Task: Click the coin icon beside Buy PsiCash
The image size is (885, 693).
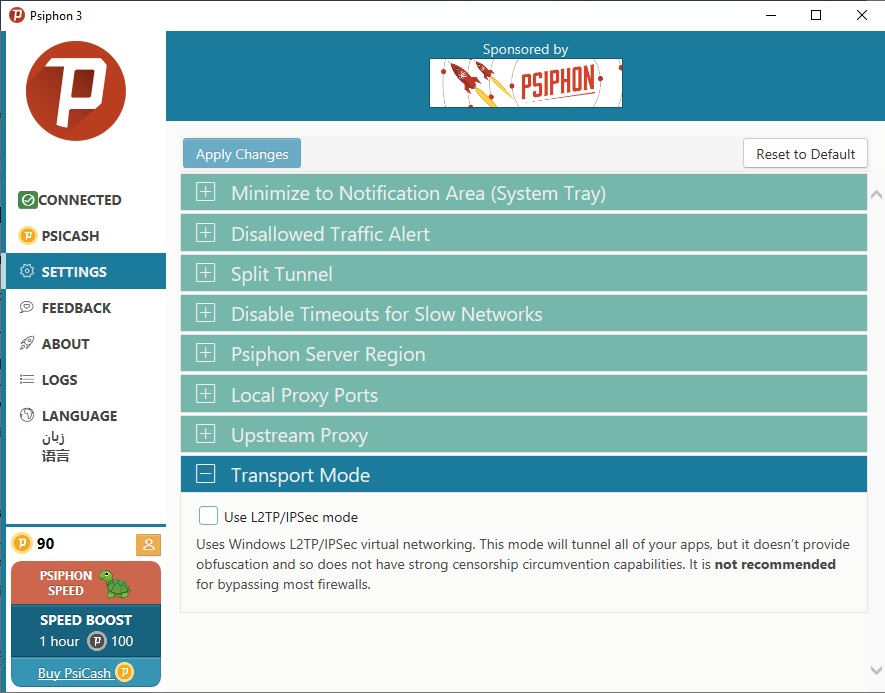Action: pyautogui.click(x=124, y=672)
